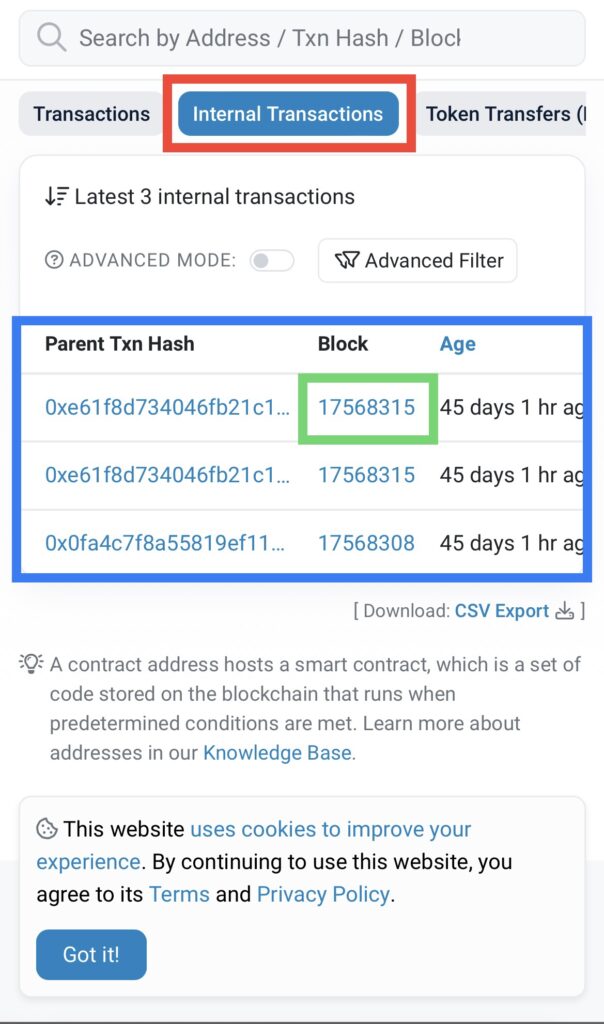Click the CSV export download icon
Image resolution: width=604 pixels, height=1024 pixels.
tap(565, 611)
